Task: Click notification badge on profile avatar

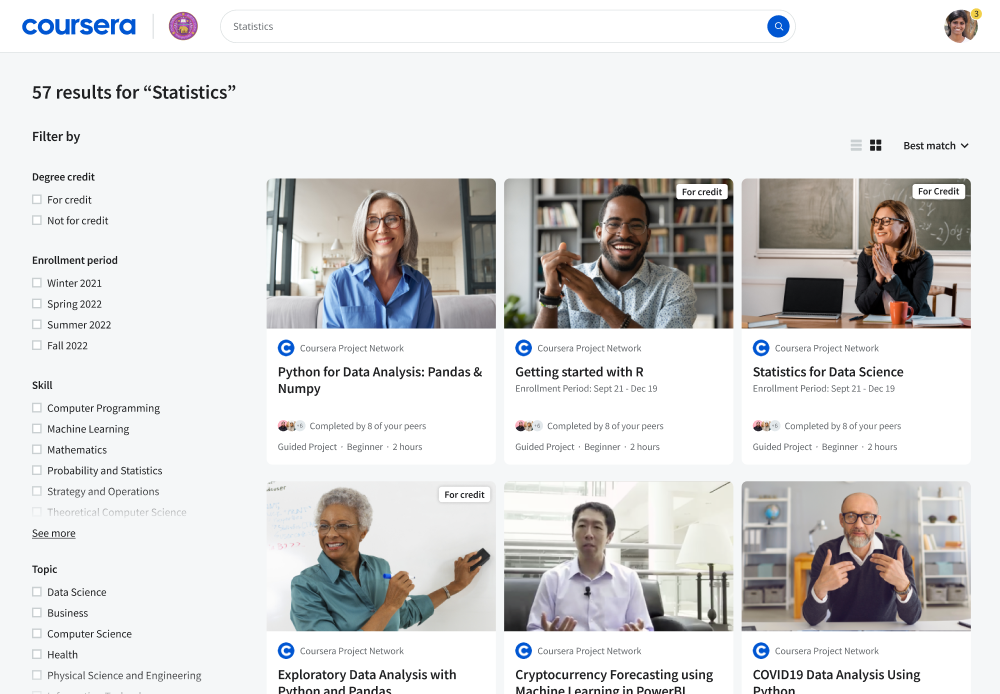Action: (976, 13)
